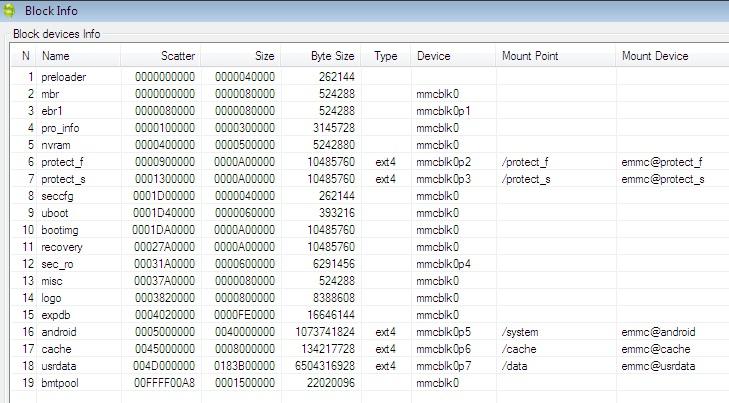Image resolution: width=729 pixels, height=403 pixels.
Task: Click the 0040000000 size value
Action: pos(245,332)
